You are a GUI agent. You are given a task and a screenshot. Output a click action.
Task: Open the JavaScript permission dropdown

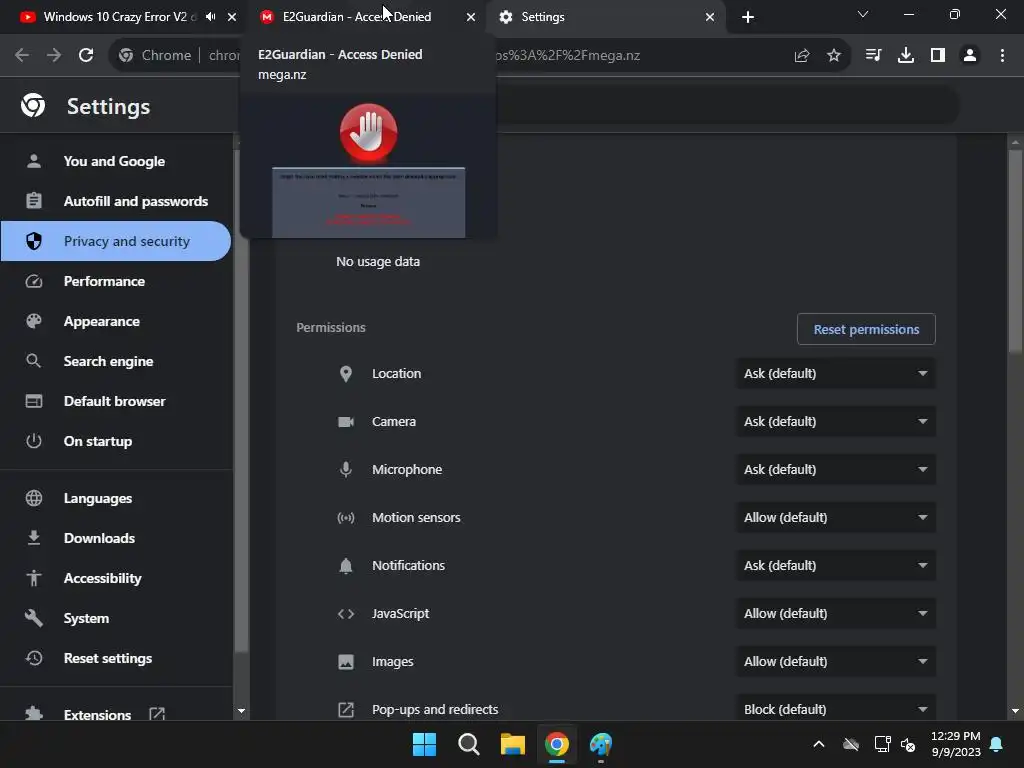[836, 613]
